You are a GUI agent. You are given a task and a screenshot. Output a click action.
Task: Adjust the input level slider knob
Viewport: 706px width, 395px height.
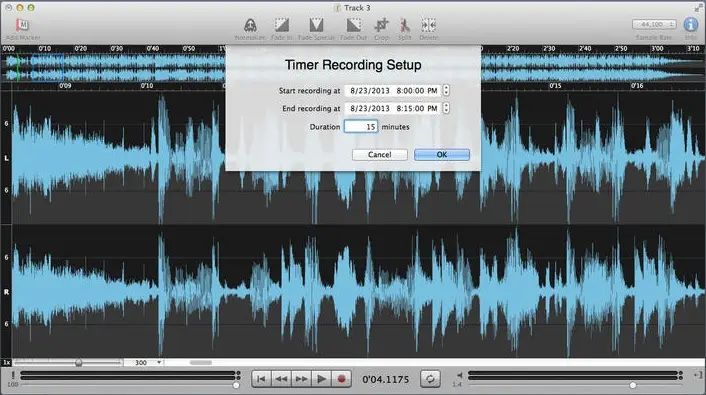click(x=236, y=385)
